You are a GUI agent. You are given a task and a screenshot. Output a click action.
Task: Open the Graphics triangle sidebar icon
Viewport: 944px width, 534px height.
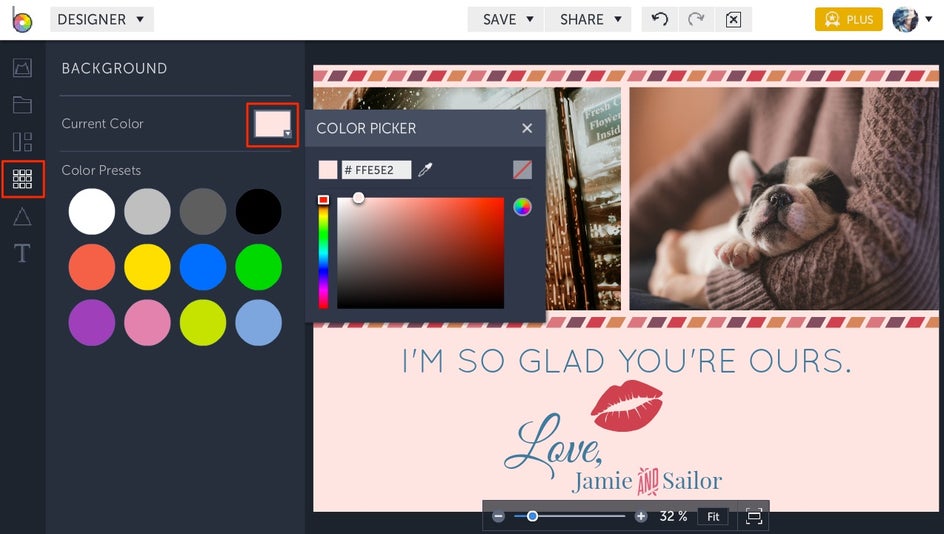pos(22,216)
